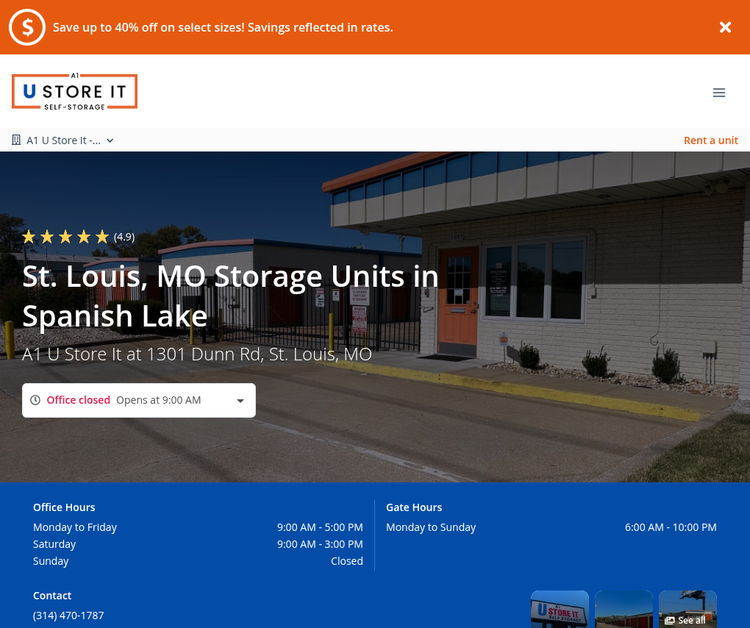Click the A1 U Store It logo
Image resolution: width=750 pixels, height=628 pixels.
point(75,91)
